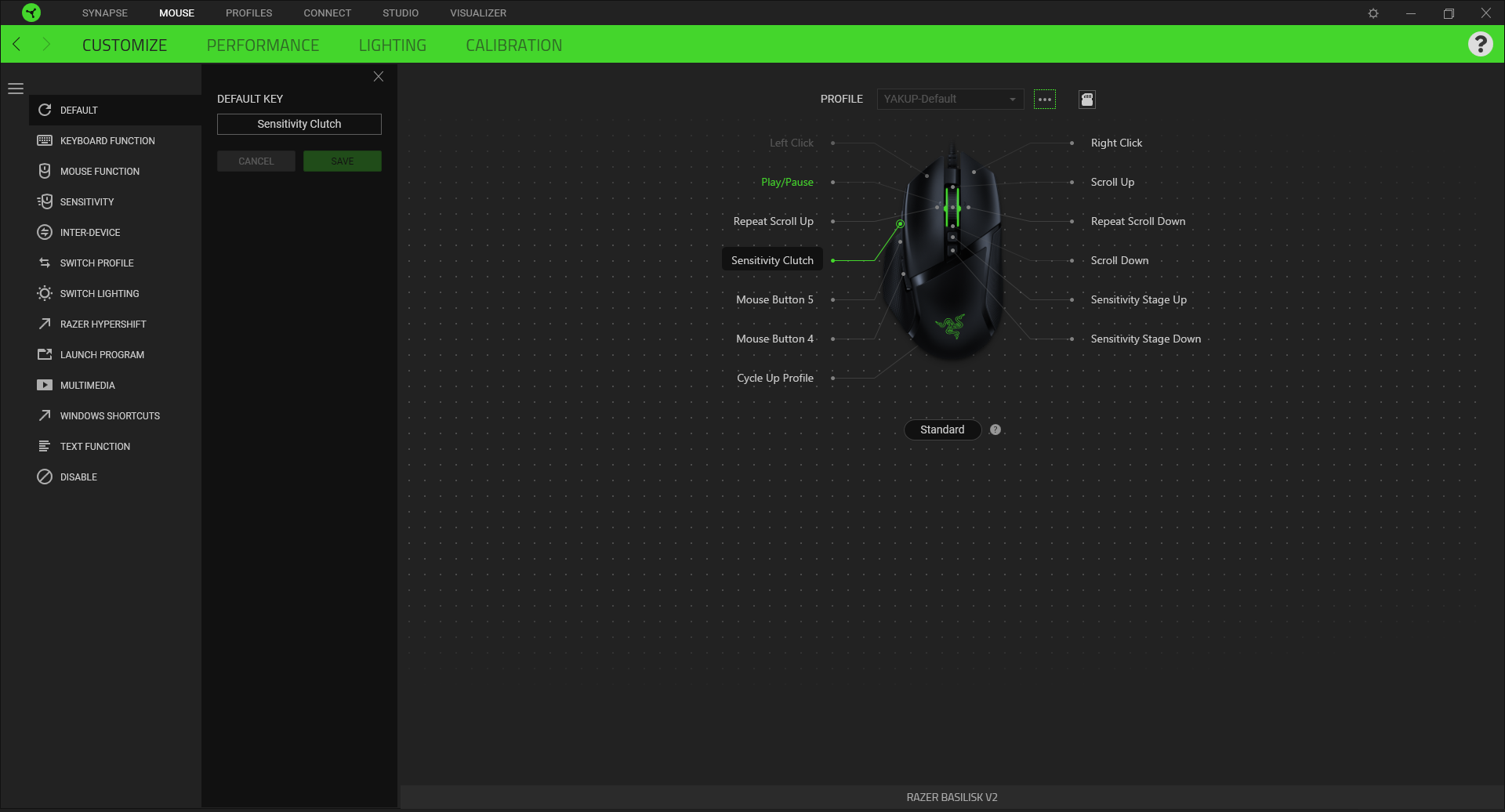The height and width of the screenshot is (812, 1505).
Task: Select the Right Click assignment
Action: (1116, 143)
